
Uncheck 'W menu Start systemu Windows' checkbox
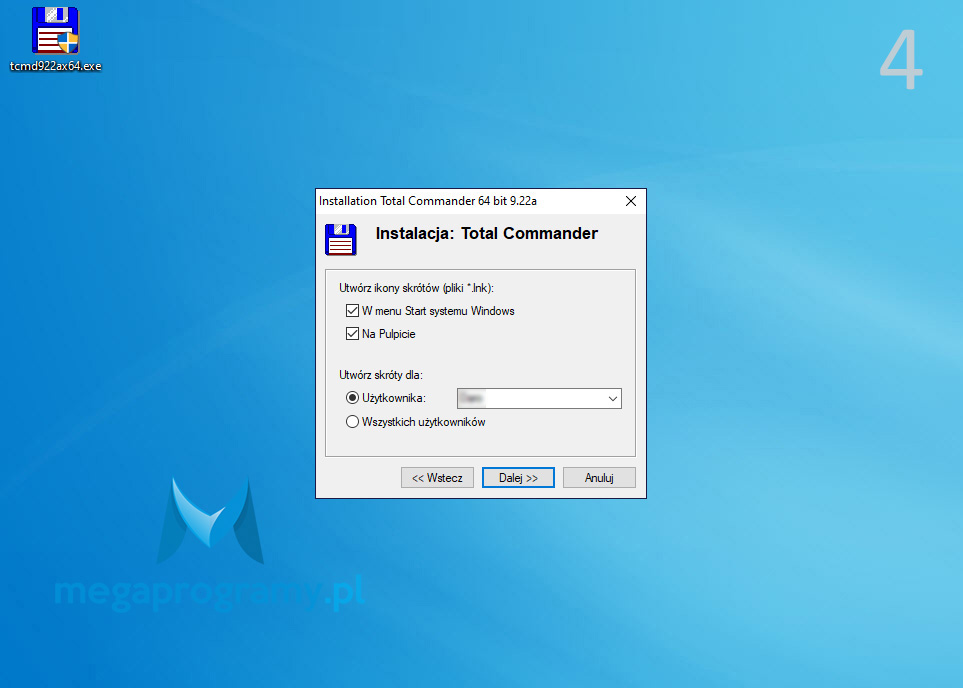point(352,311)
